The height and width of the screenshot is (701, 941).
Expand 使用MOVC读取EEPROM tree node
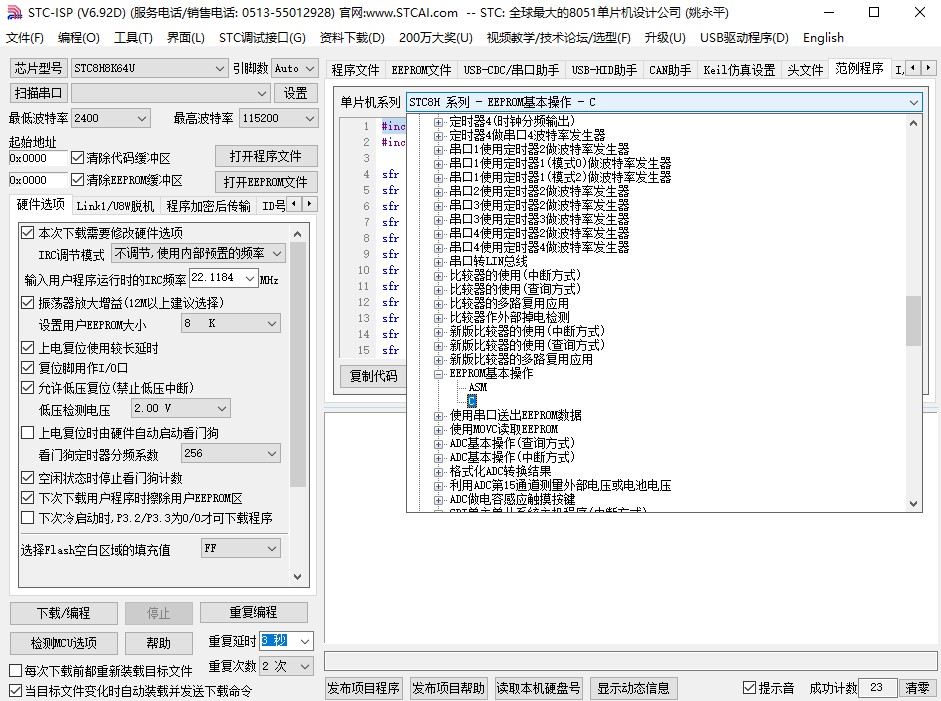[439, 430]
